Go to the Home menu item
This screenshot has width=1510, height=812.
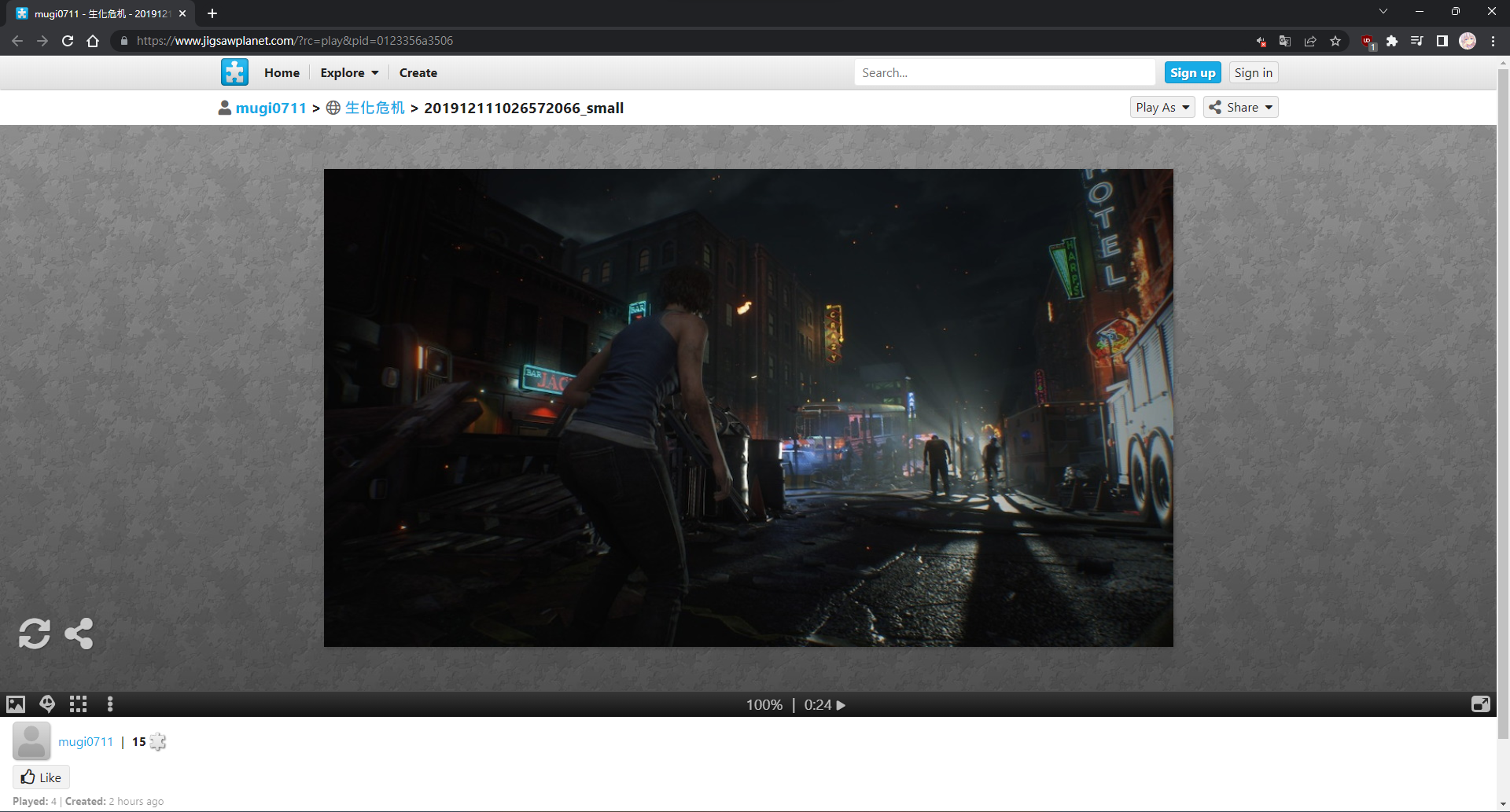click(282, 72)
